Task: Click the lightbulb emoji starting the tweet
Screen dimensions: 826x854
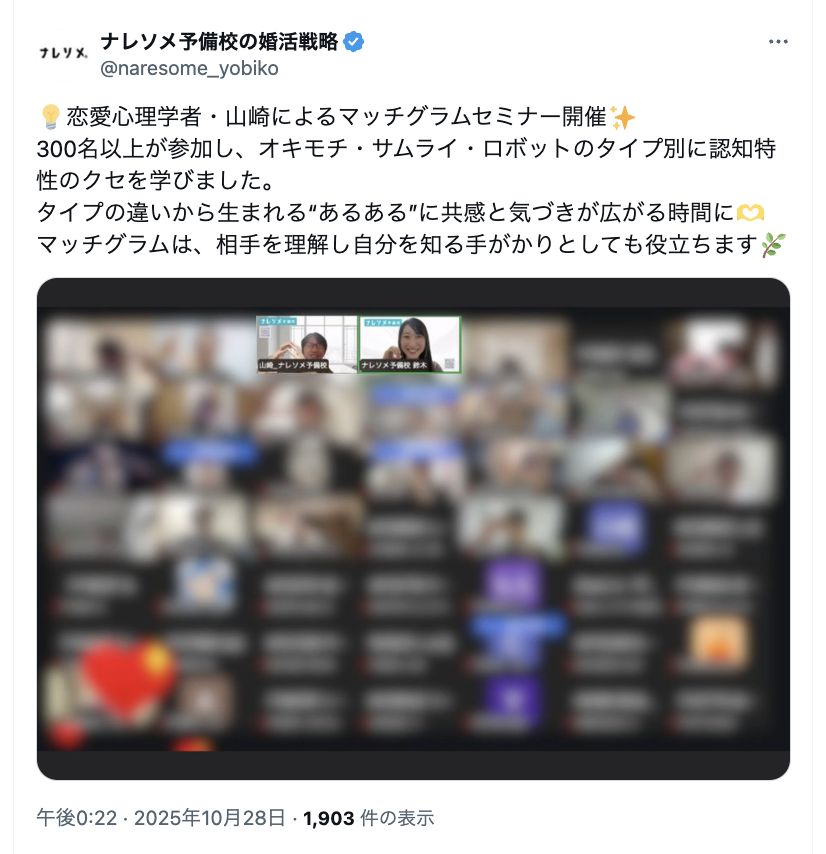Action: [50, 117]
